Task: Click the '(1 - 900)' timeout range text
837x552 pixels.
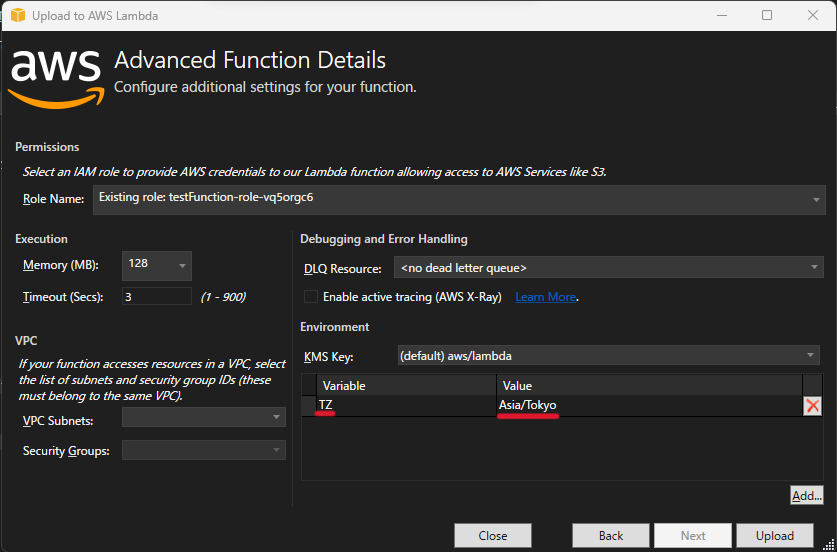Action: 223,297
